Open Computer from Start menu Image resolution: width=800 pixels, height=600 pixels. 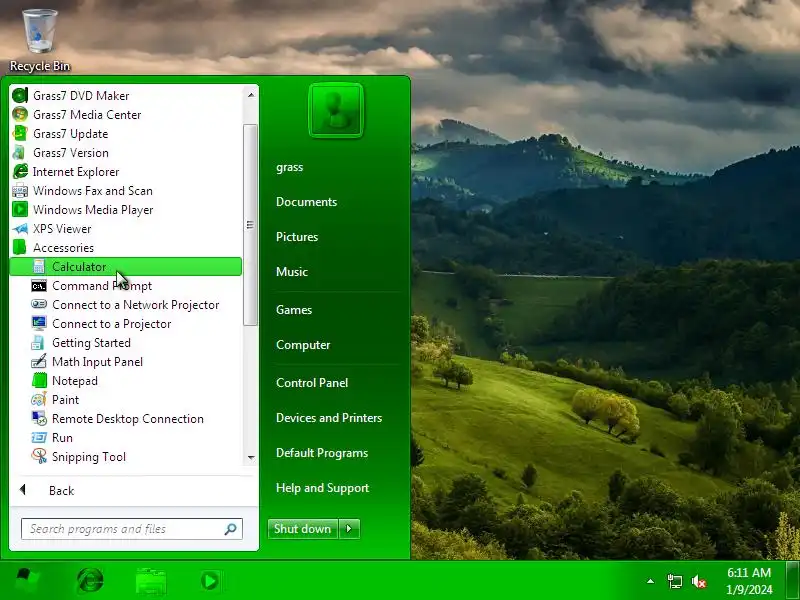click(x=303, y=345)
